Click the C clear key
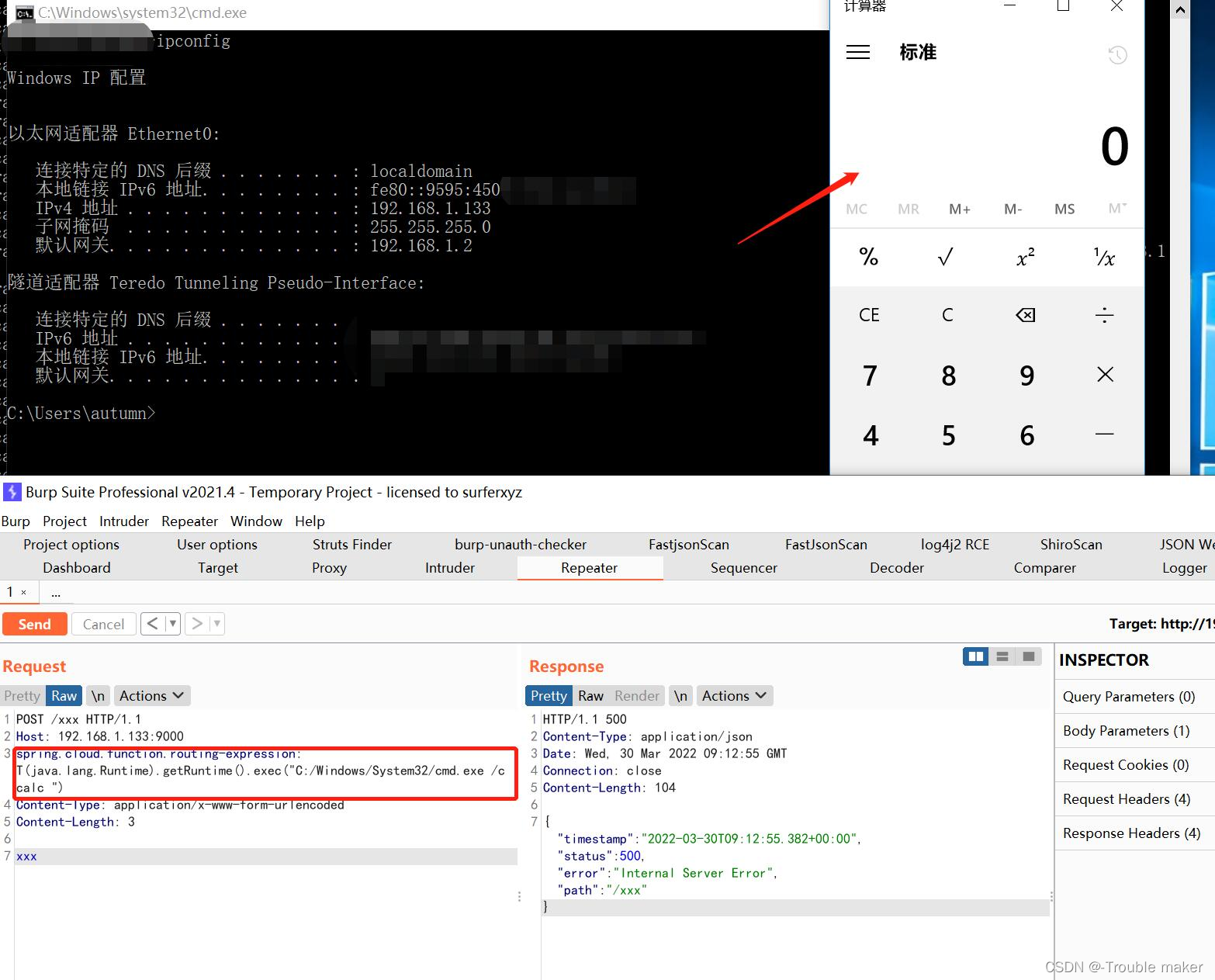This screenshot has height=980, width=1215. (x=947, y=315)
